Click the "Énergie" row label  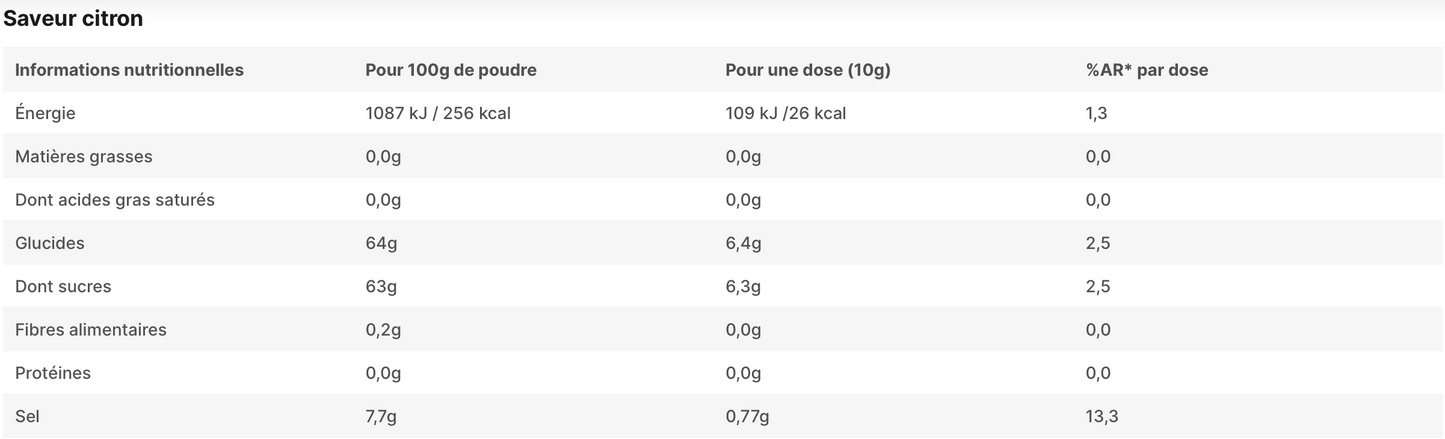(x=45, y=113)
